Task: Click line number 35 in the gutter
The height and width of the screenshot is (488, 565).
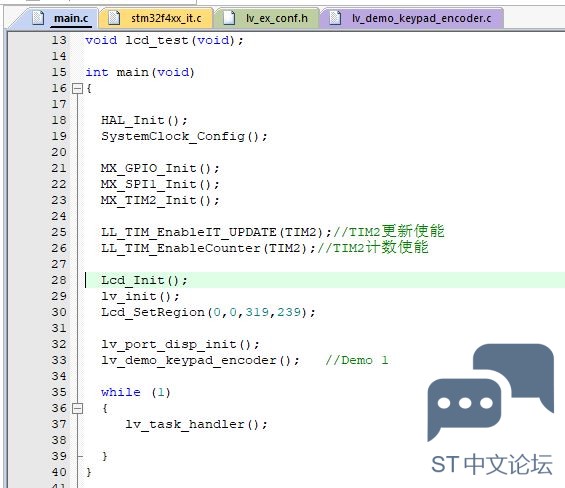Action: [59, 392]
